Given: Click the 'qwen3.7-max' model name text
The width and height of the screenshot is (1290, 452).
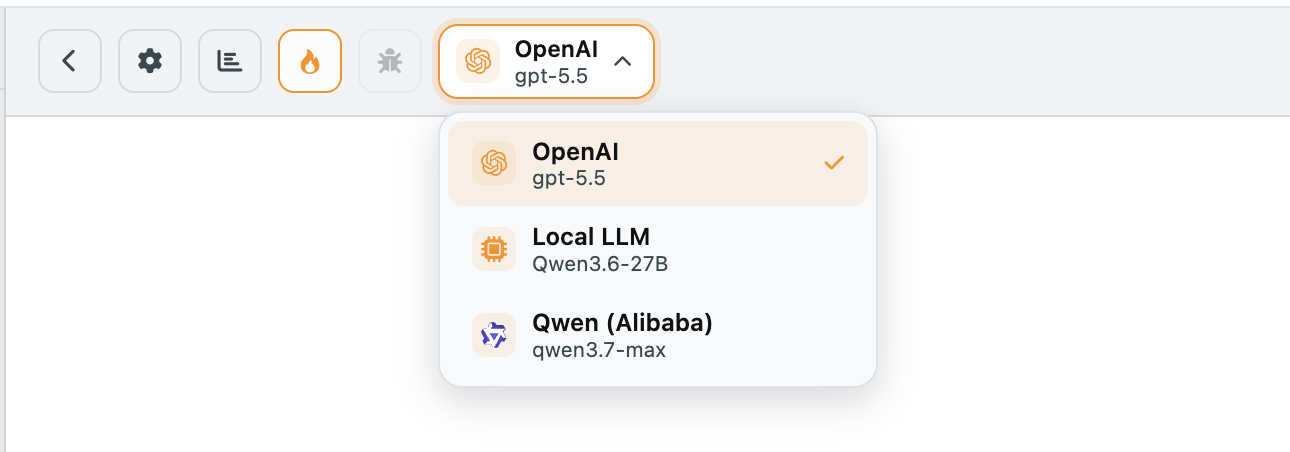Looking at the screenshot, I should tap(599, 351).
